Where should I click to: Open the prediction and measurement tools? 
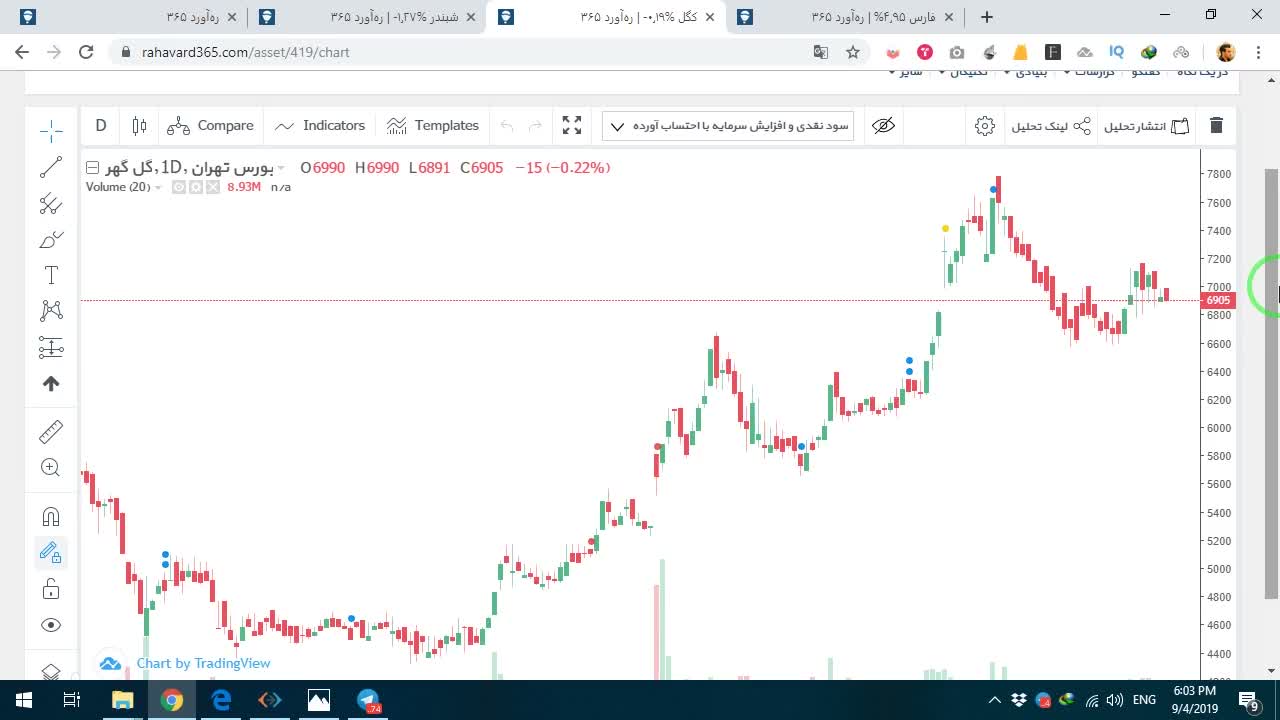pyautogui.click(x=51, y=347)
